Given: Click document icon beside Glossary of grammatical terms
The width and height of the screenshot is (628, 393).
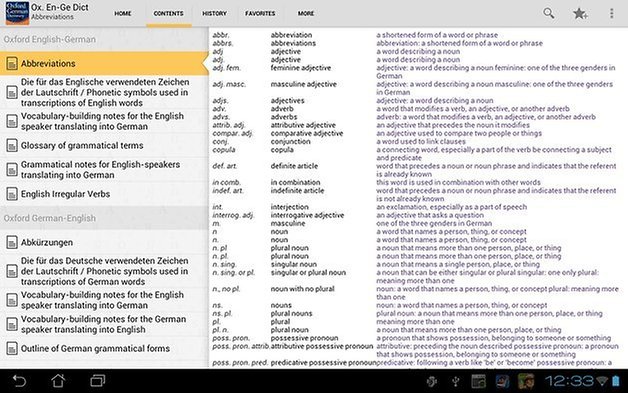Looking at the screenshot, I should tap(12, 145).
